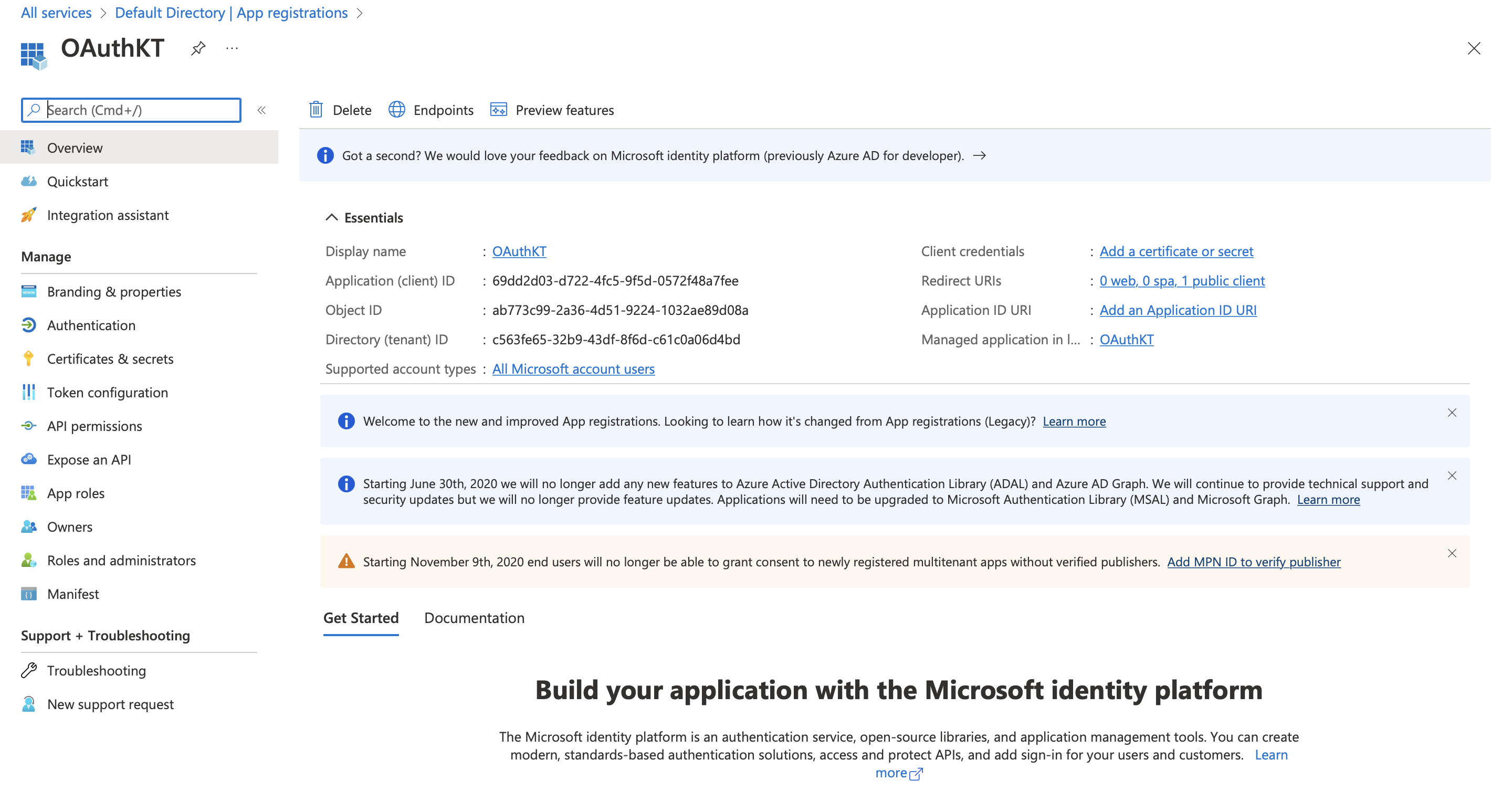The width and height of the screenshot is (1512, 802).
Task: Open Token configuration page
Action: [x=108, y=393]
